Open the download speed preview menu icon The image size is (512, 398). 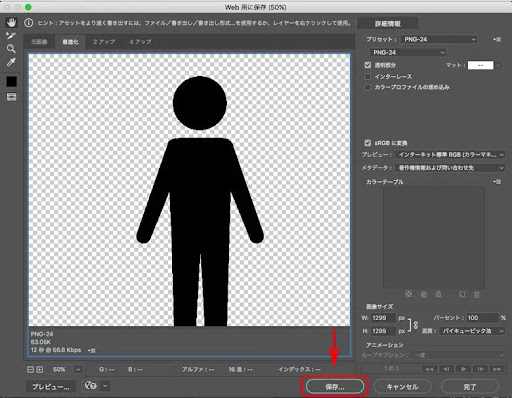91,350
